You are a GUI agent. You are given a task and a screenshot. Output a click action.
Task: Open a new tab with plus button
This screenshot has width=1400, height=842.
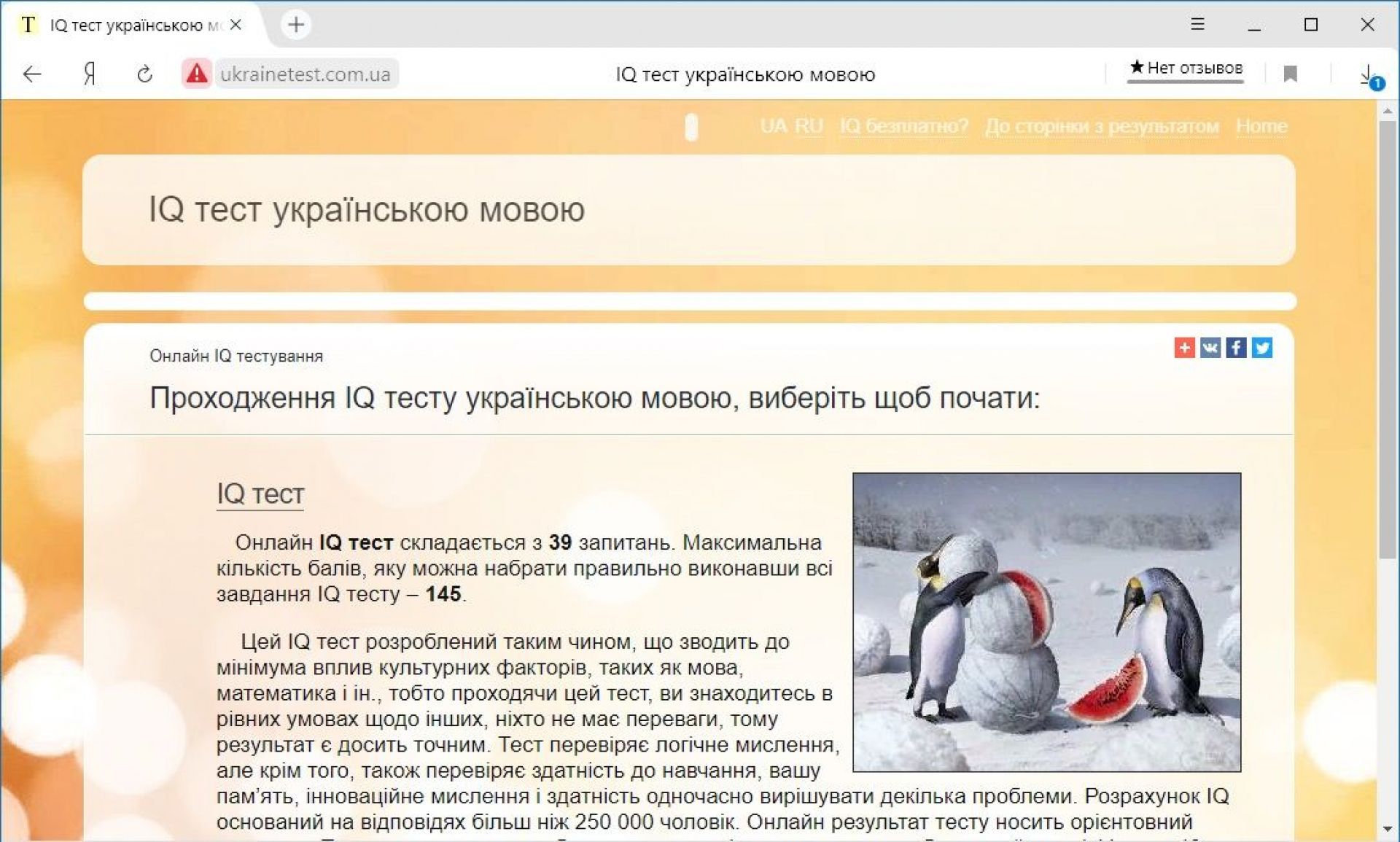point(296,25)
